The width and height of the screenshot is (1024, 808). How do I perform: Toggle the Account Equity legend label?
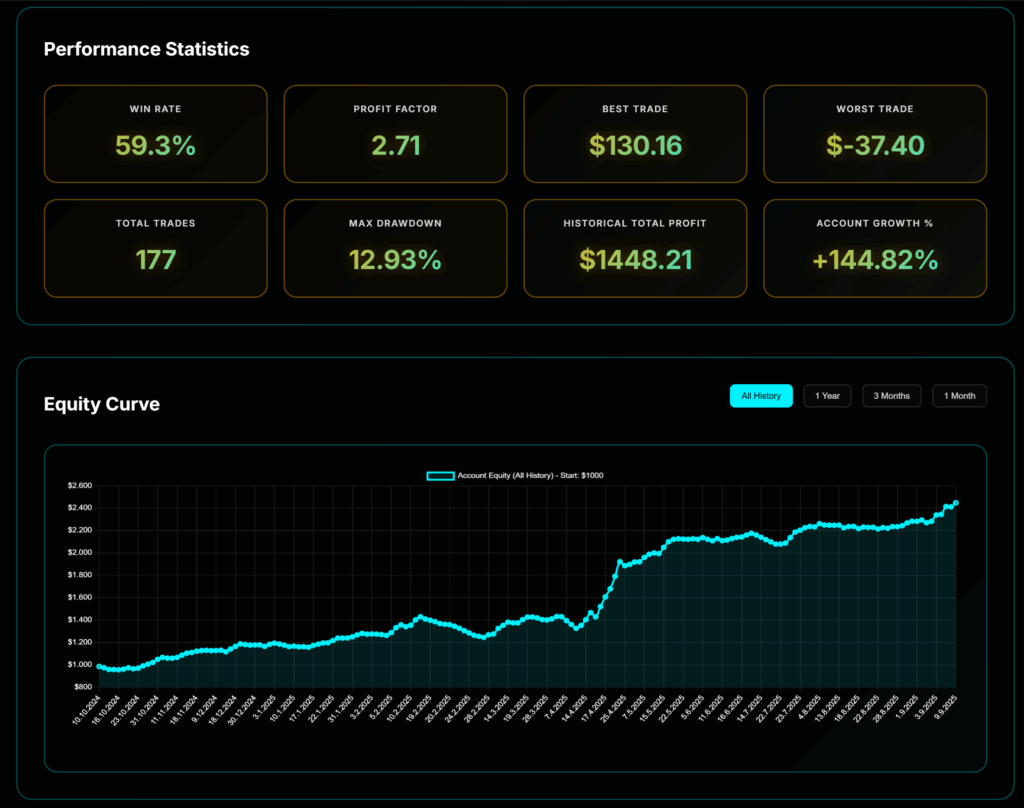coord(530,476)
